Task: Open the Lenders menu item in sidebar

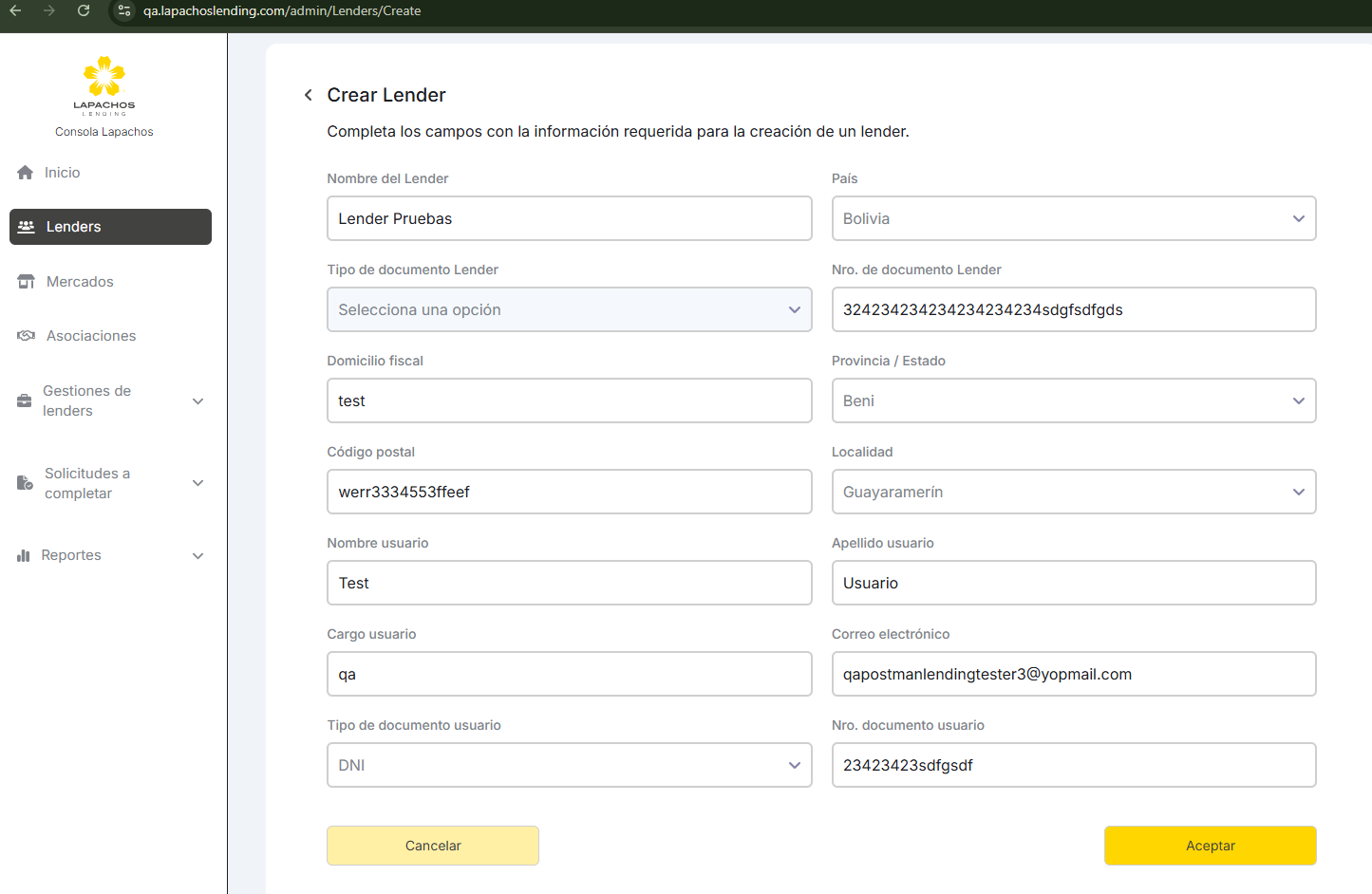Action: [x=110, y=227]
